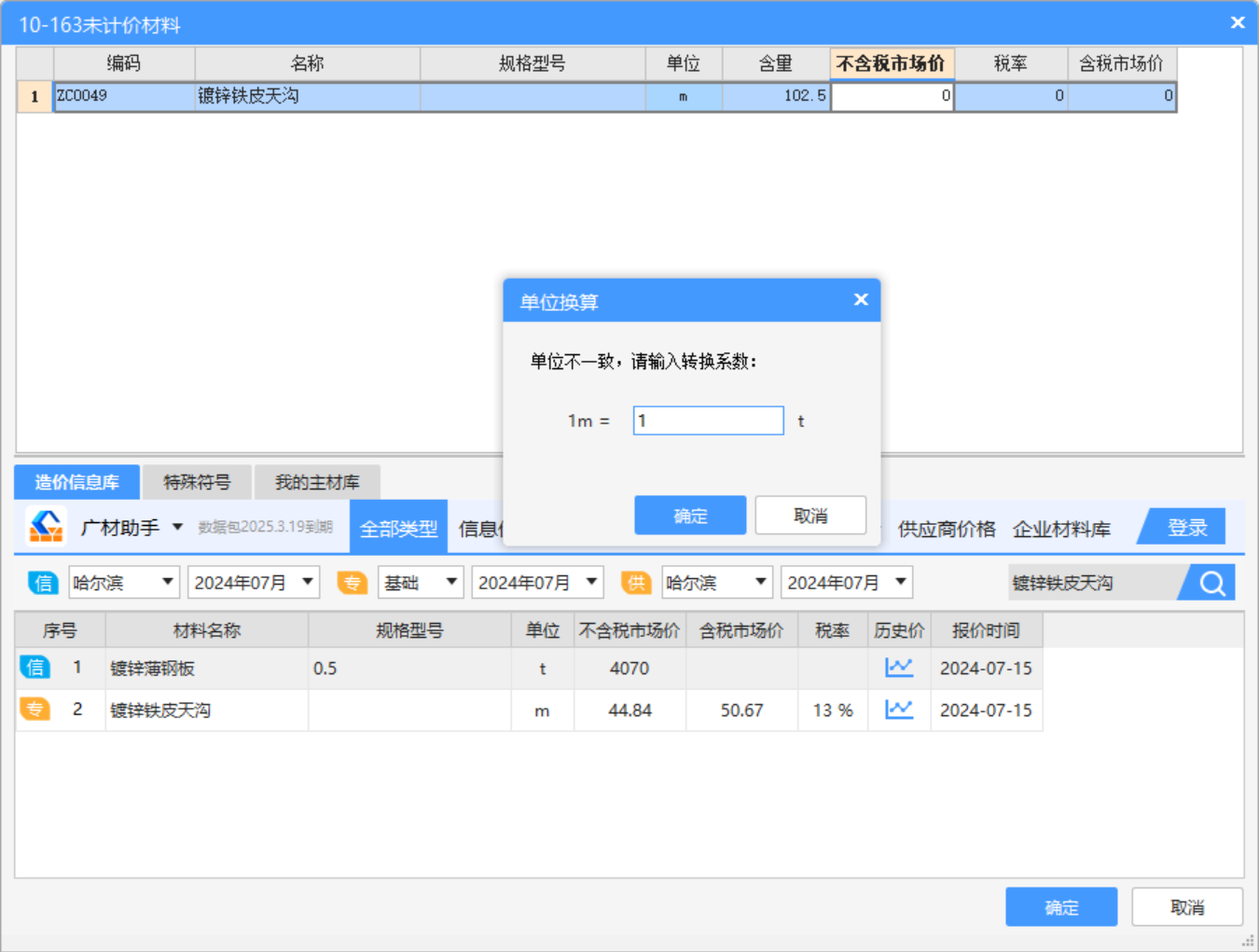Click 确定 in the 单位换算 dialog
Screen dimensions: 1259x952
click(690, 516)
